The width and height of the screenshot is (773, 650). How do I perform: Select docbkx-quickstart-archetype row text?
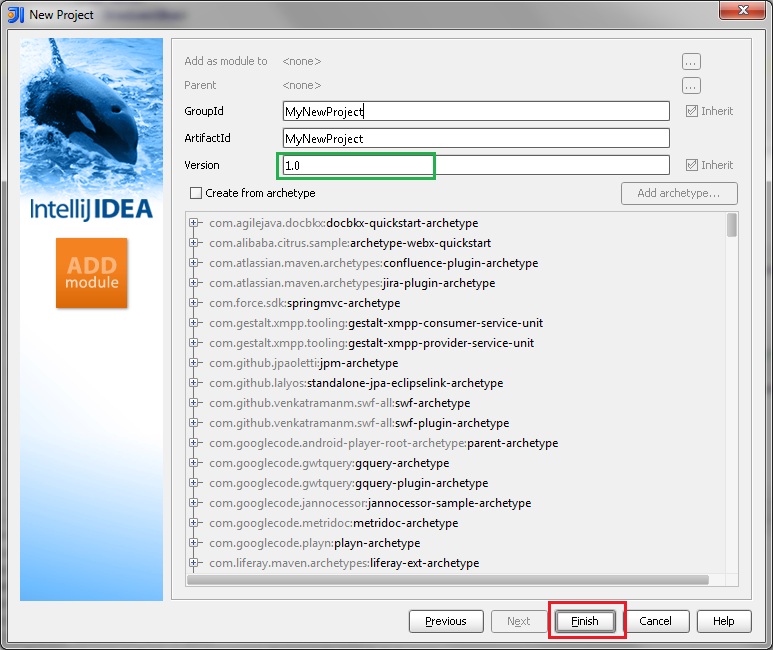[344, 223]
